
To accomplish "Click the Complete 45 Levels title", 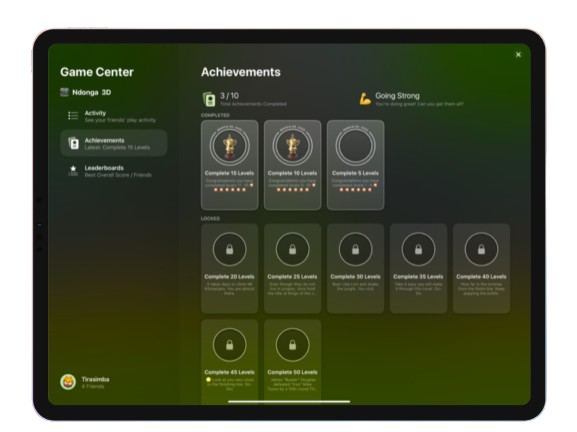I will click(229, 372).
